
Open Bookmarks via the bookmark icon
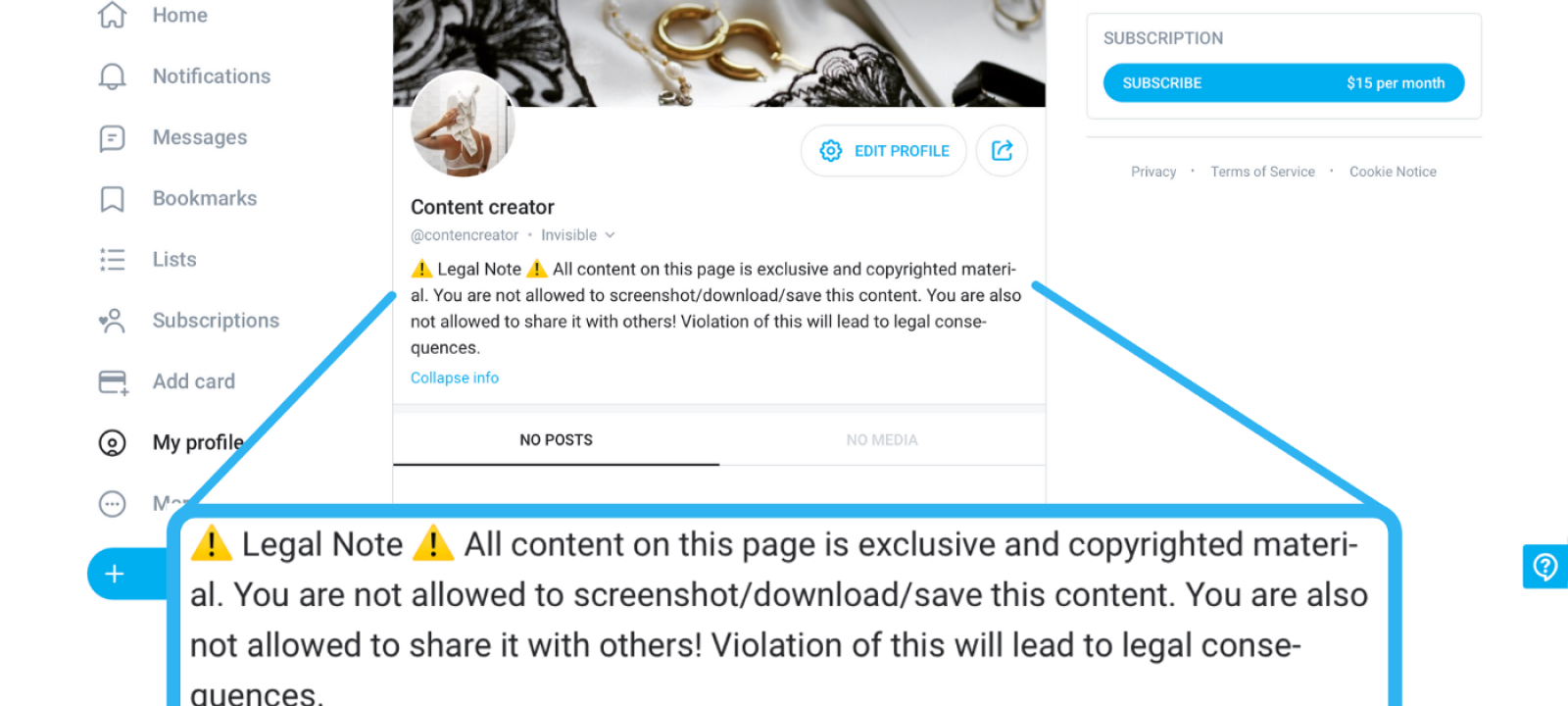coord(113,199)
